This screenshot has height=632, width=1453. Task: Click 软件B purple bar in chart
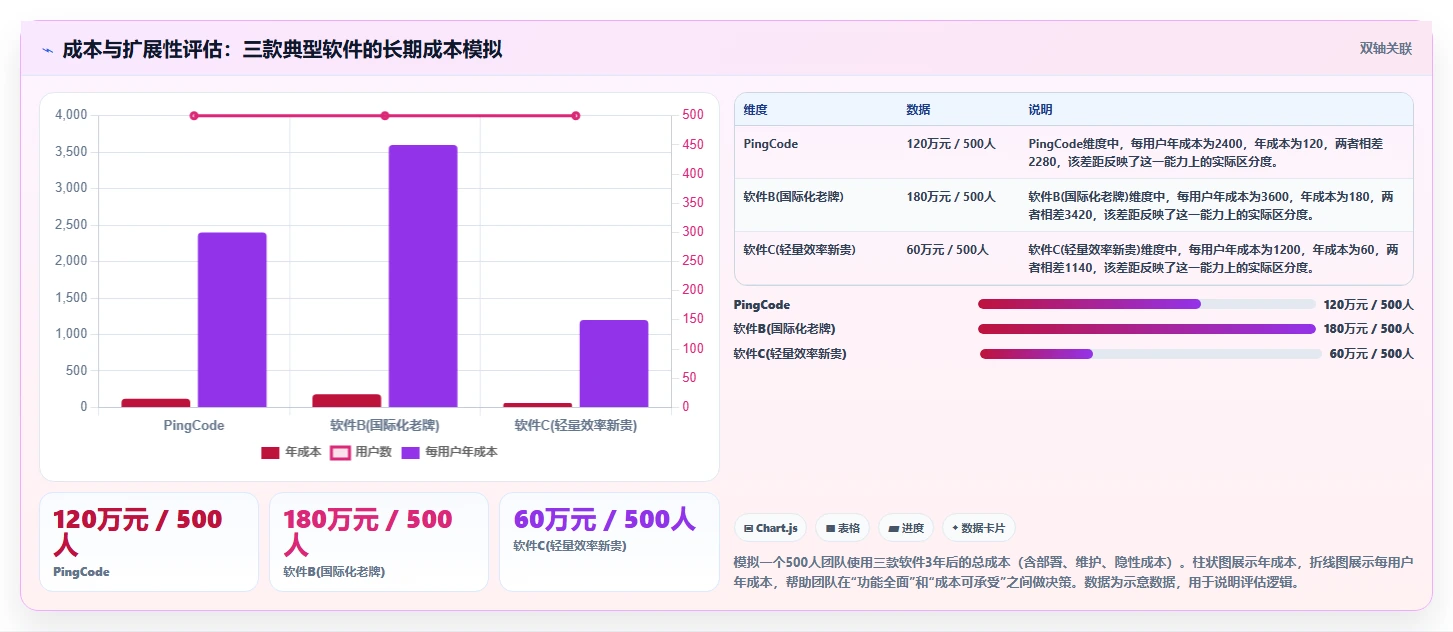click(x=423, y=276)
